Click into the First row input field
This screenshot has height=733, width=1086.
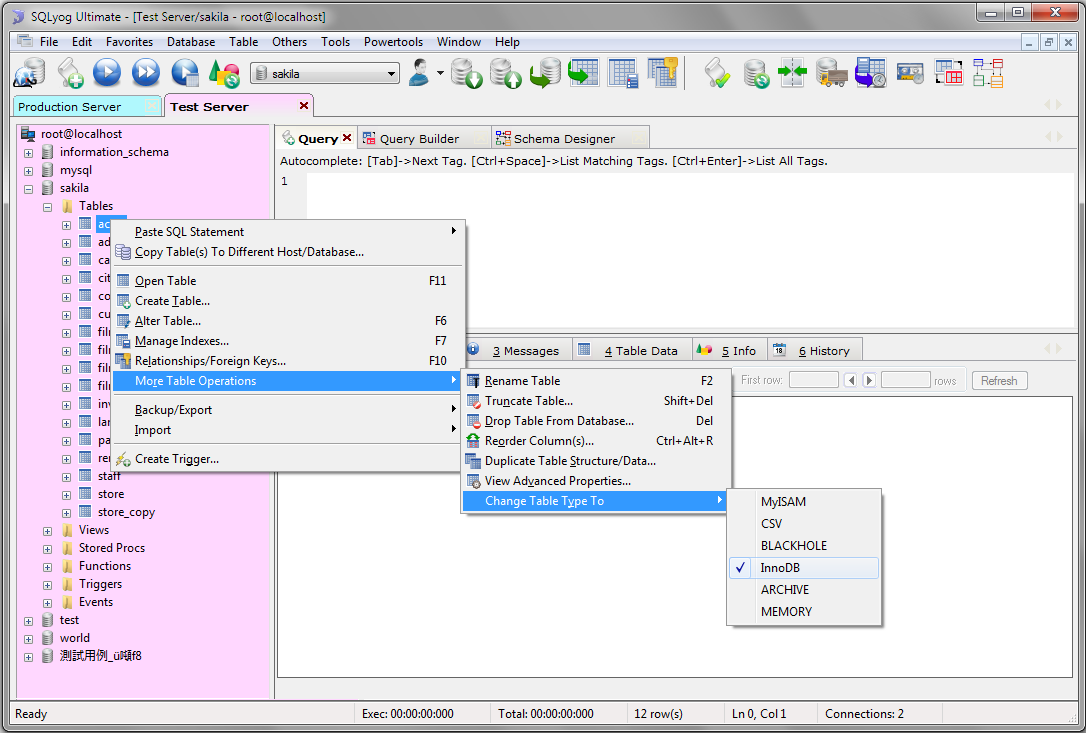point(813,380)
